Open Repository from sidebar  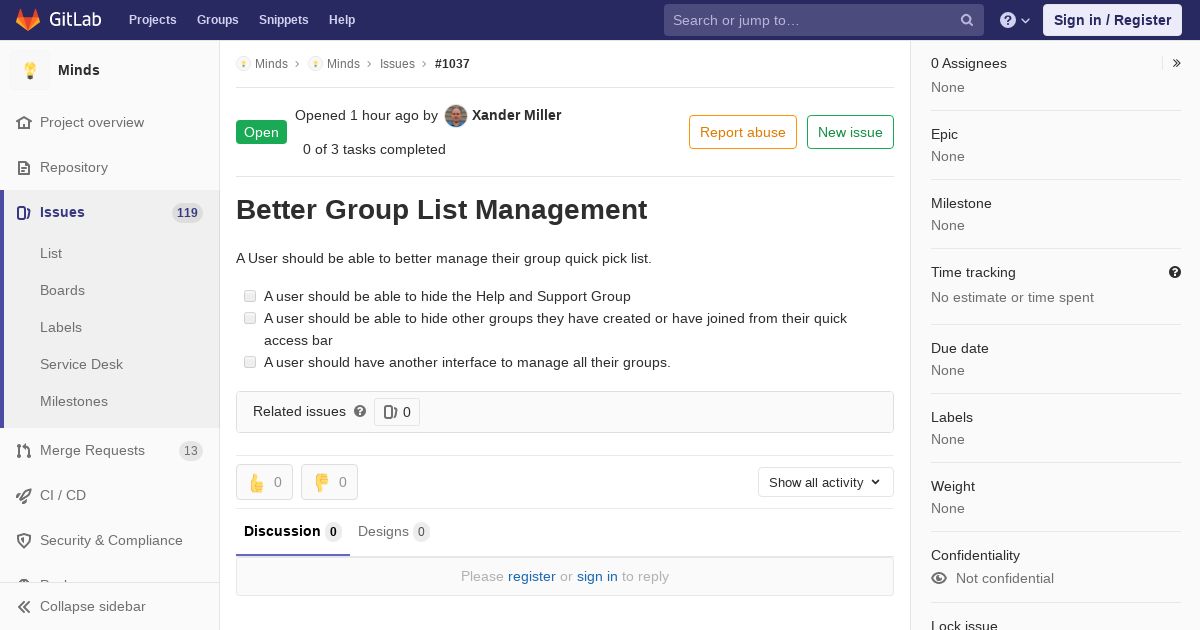point(74,167)
